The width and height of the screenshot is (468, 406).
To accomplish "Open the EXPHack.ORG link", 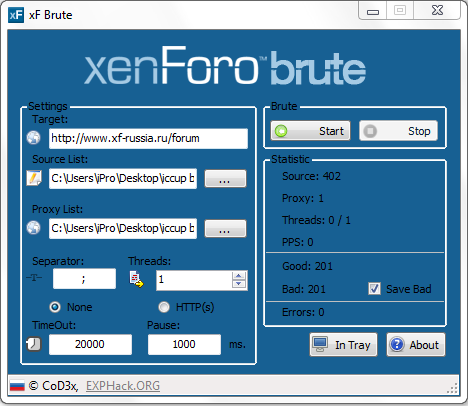I will tap(123, 386).
